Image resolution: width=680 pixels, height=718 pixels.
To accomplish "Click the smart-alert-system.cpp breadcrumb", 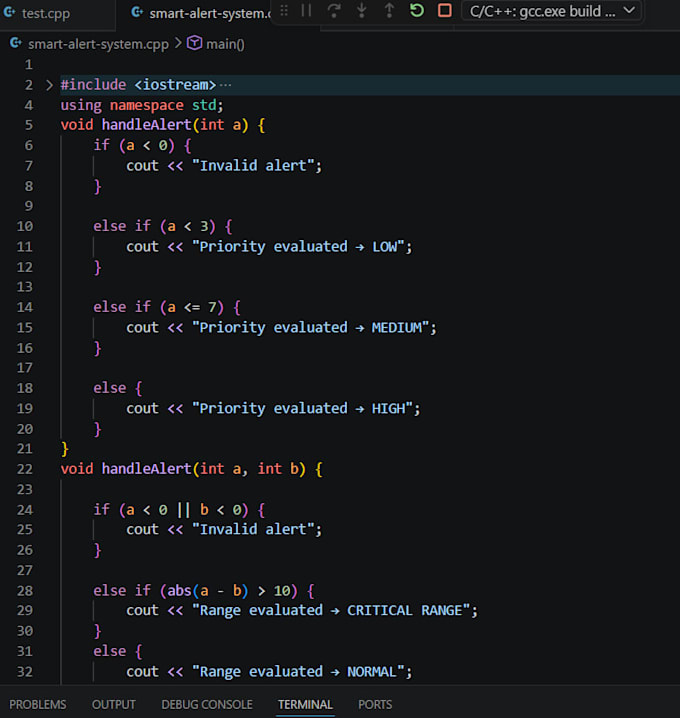I will [x=98, y=44].
